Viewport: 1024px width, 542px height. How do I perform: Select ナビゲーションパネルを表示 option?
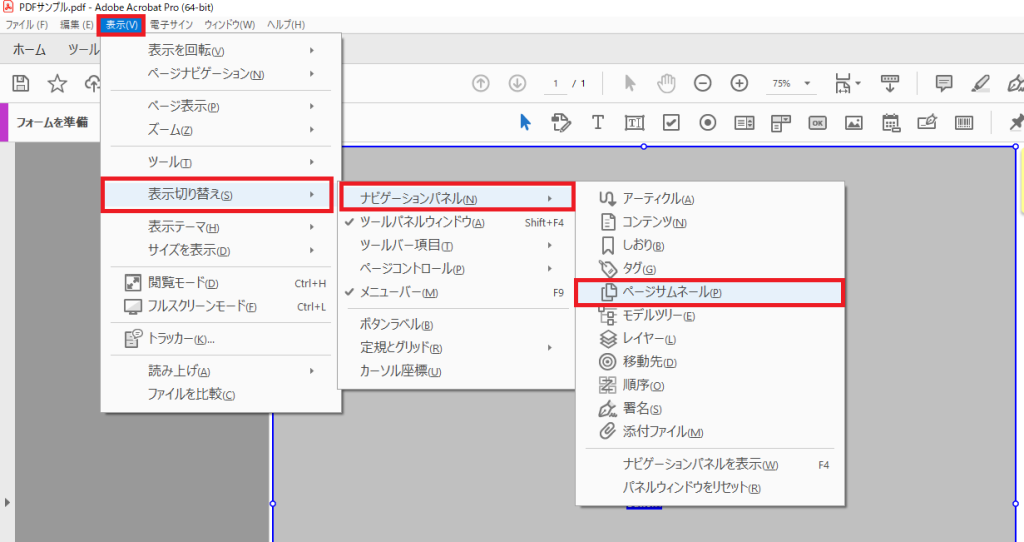709,465
